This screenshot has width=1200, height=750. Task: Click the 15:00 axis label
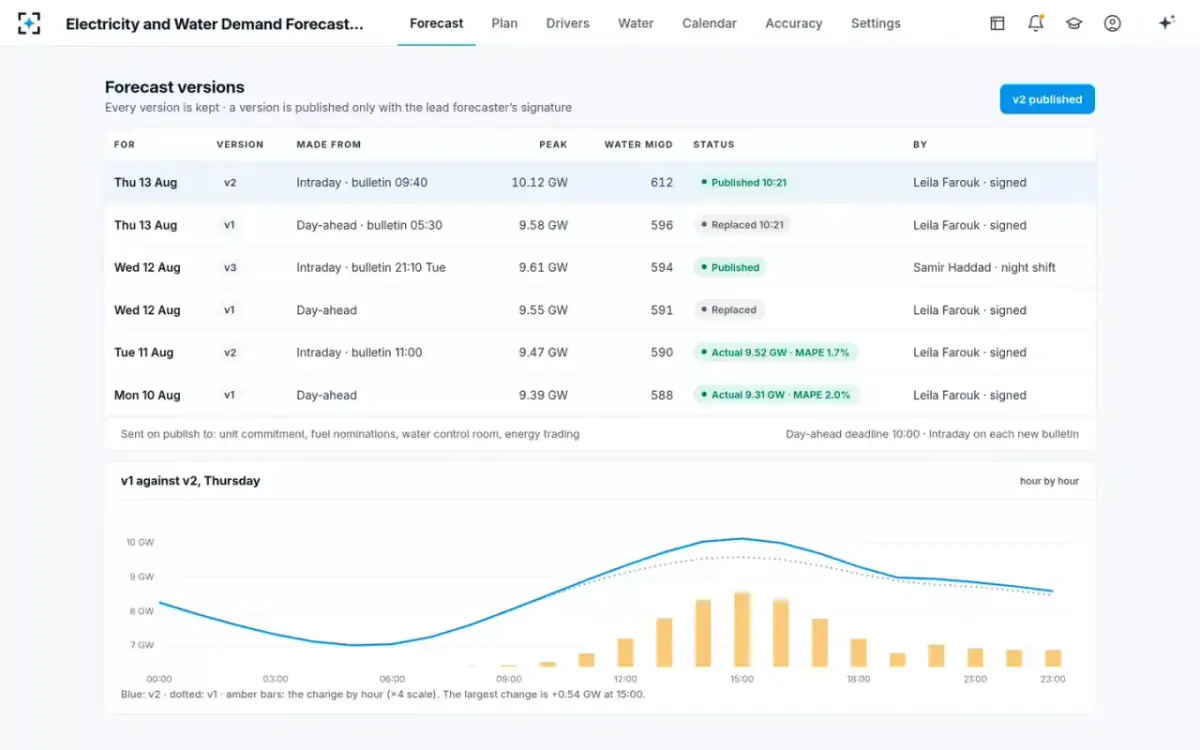(741, 679)
